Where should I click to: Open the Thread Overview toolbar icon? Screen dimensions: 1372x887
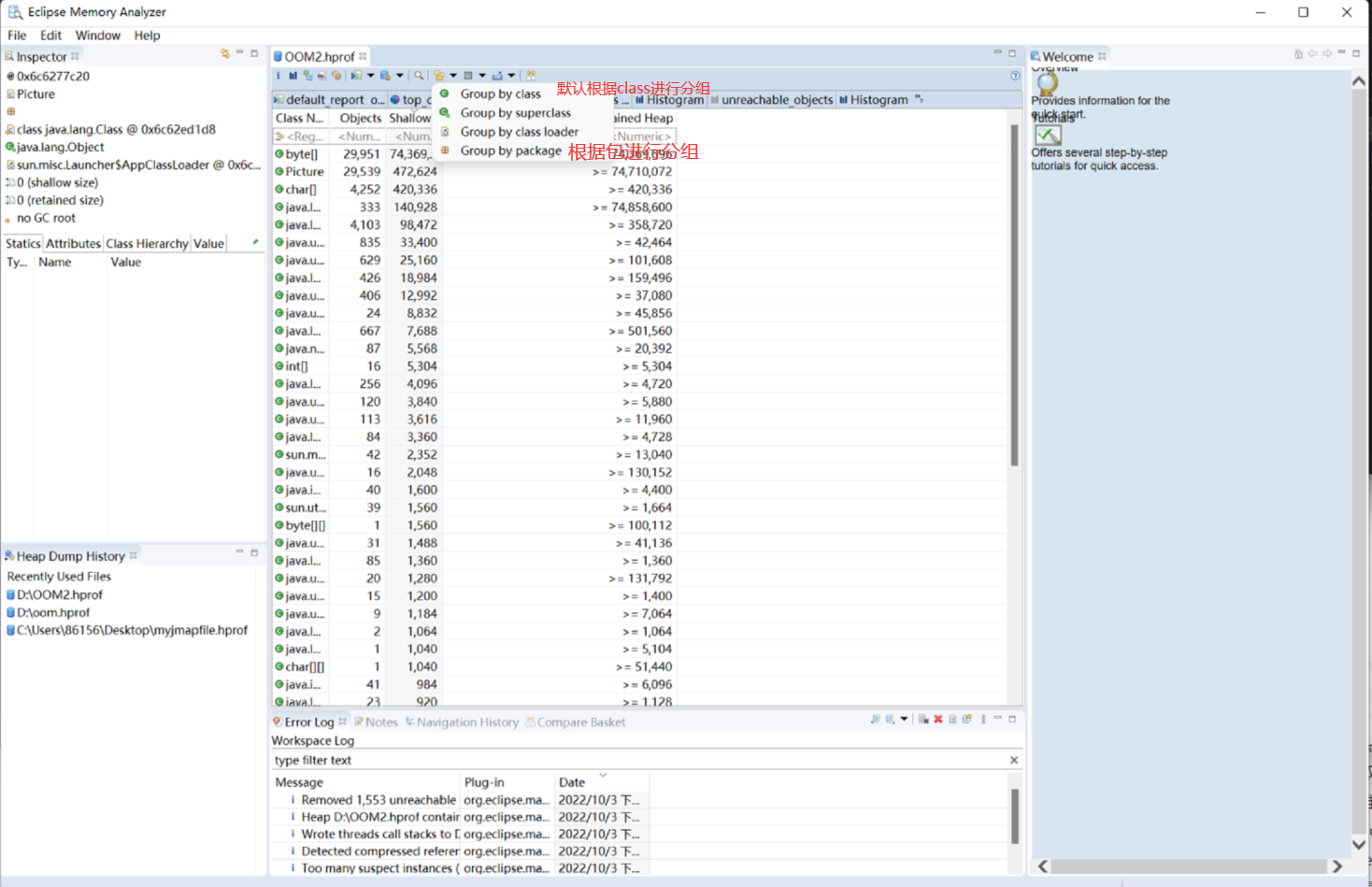[x=336, y=76]
